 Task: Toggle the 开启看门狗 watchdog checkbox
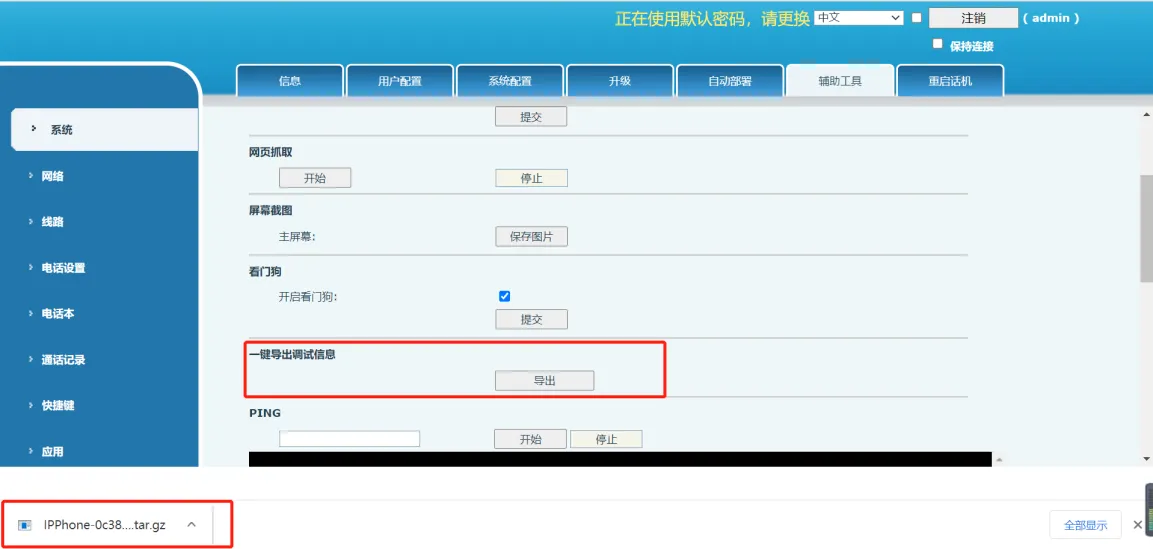(x=504, y=296)
